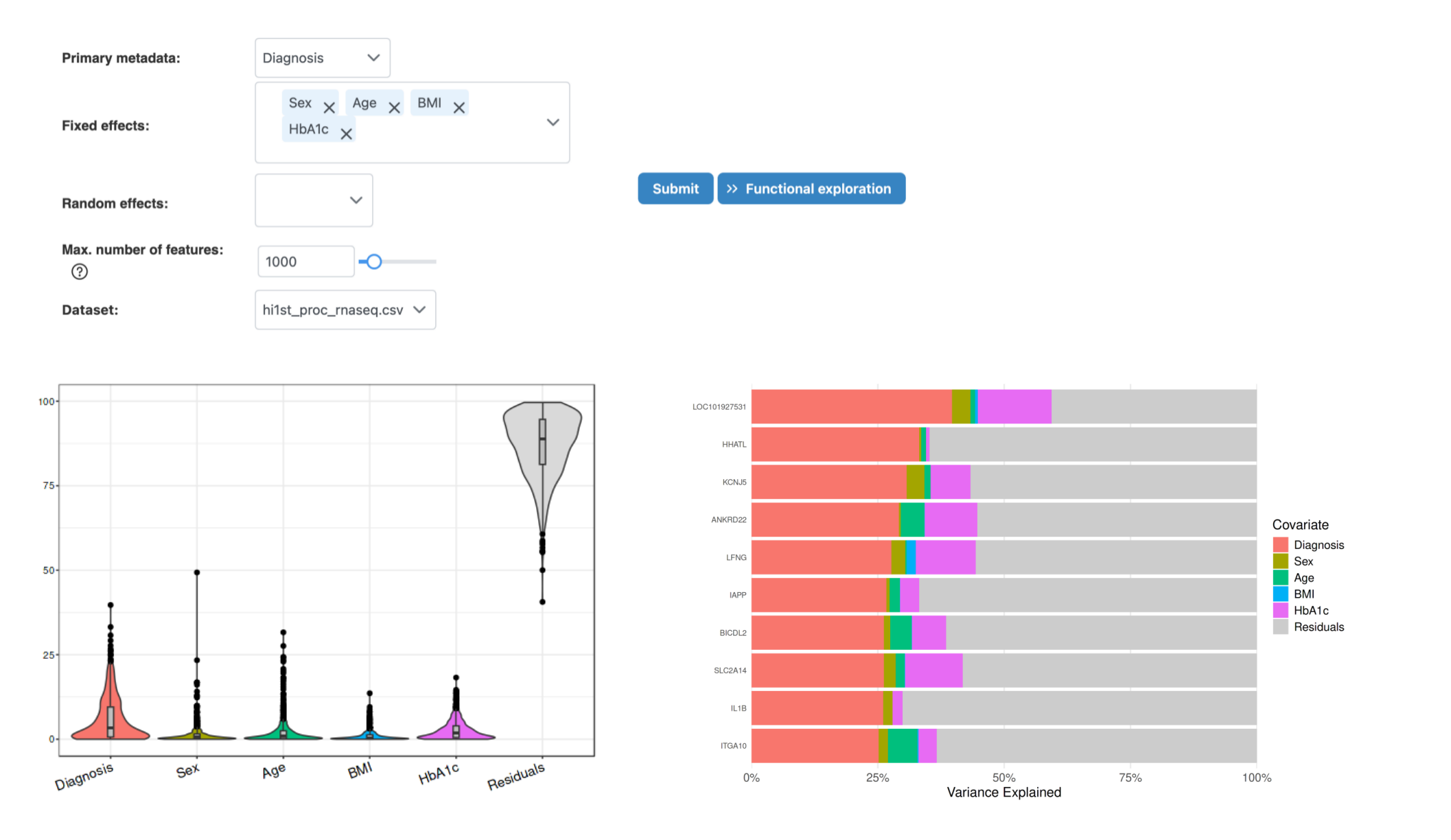Click the help question mark icon
This screenshot has width=1451, height=840.
(x=80, y=272)
